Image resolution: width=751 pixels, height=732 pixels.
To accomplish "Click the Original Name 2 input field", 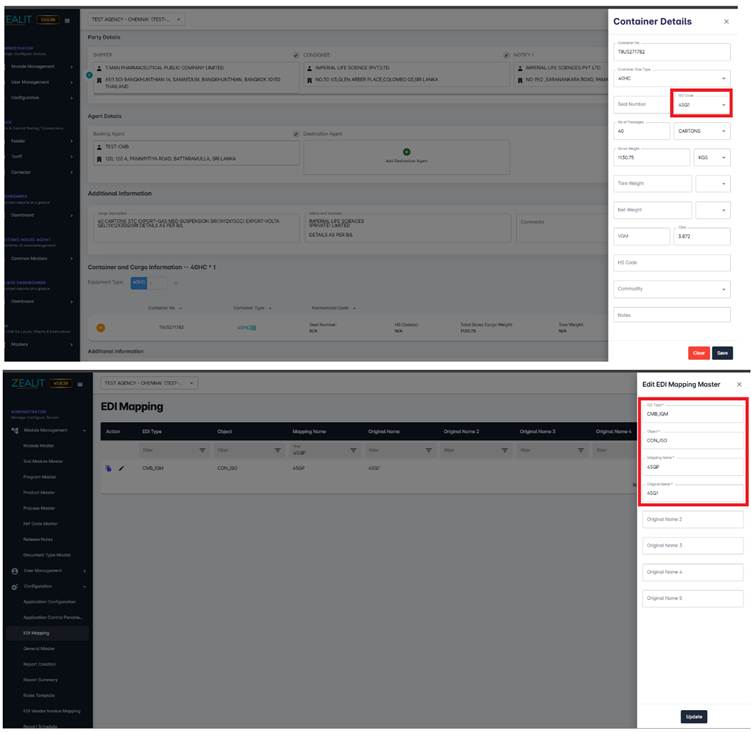I will coord(693,520).
